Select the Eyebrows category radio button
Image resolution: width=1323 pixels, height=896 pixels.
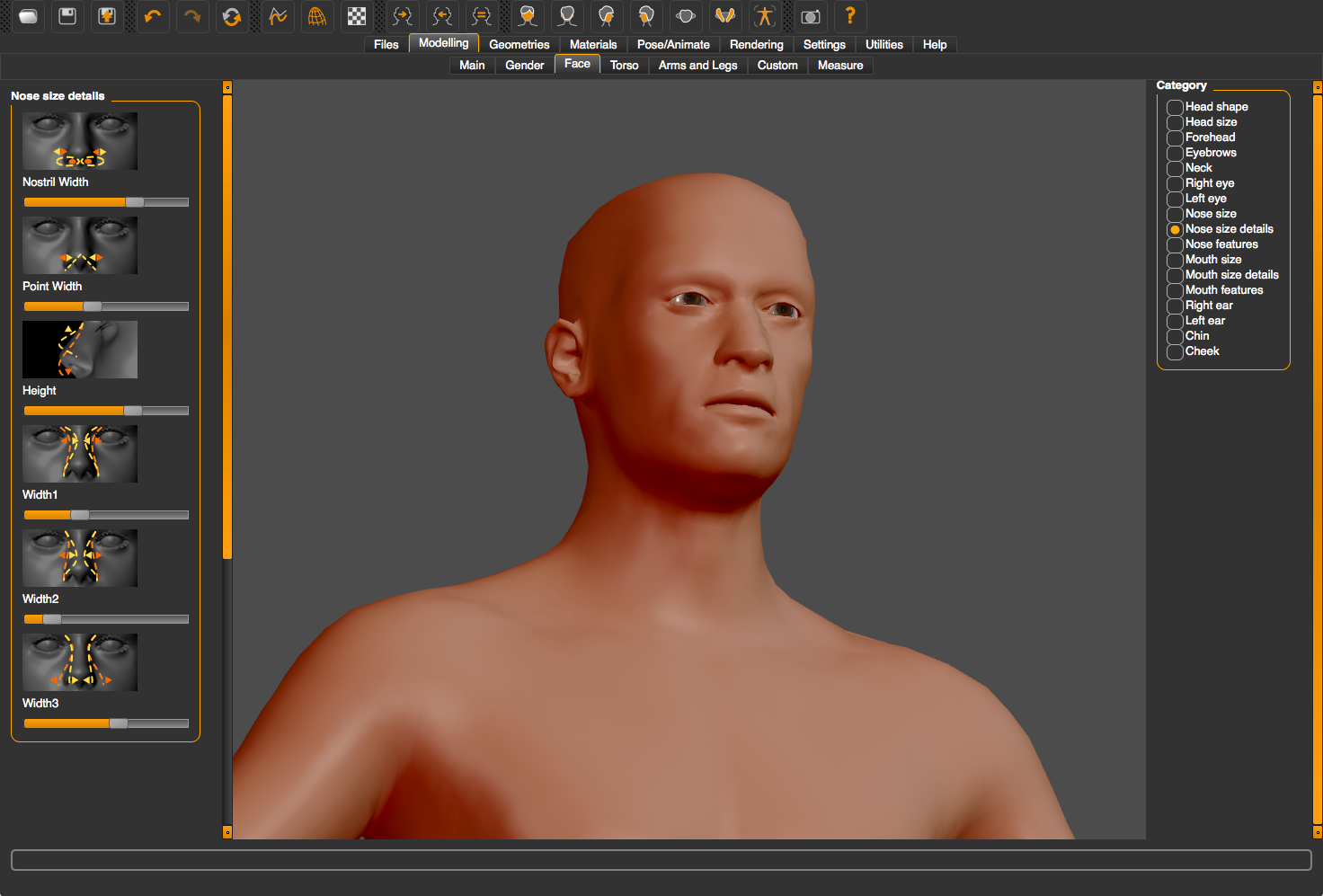point(1175,153)
